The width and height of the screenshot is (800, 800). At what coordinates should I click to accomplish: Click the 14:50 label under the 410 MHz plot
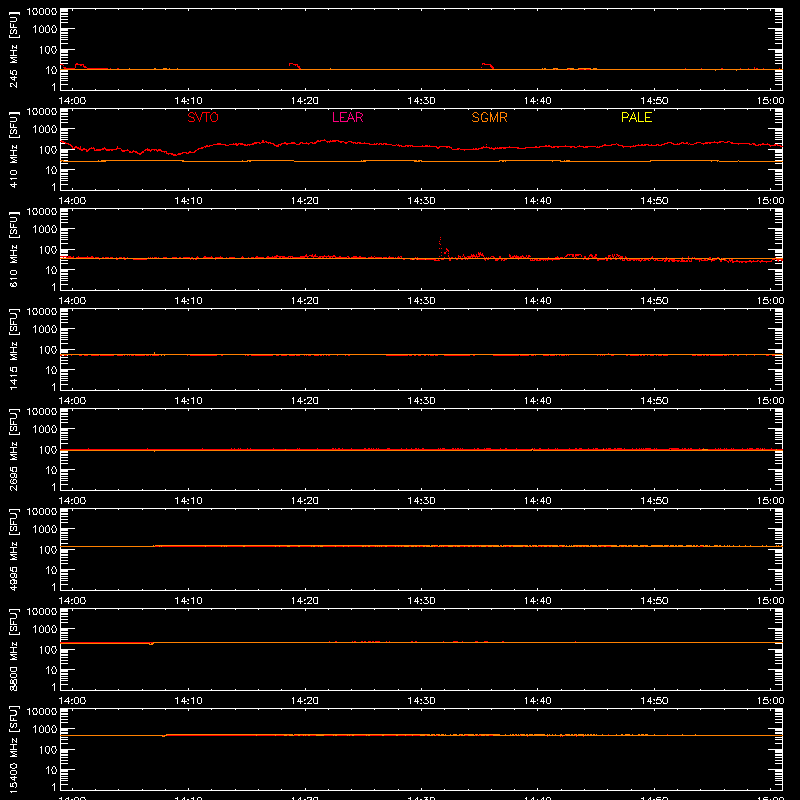654,201
